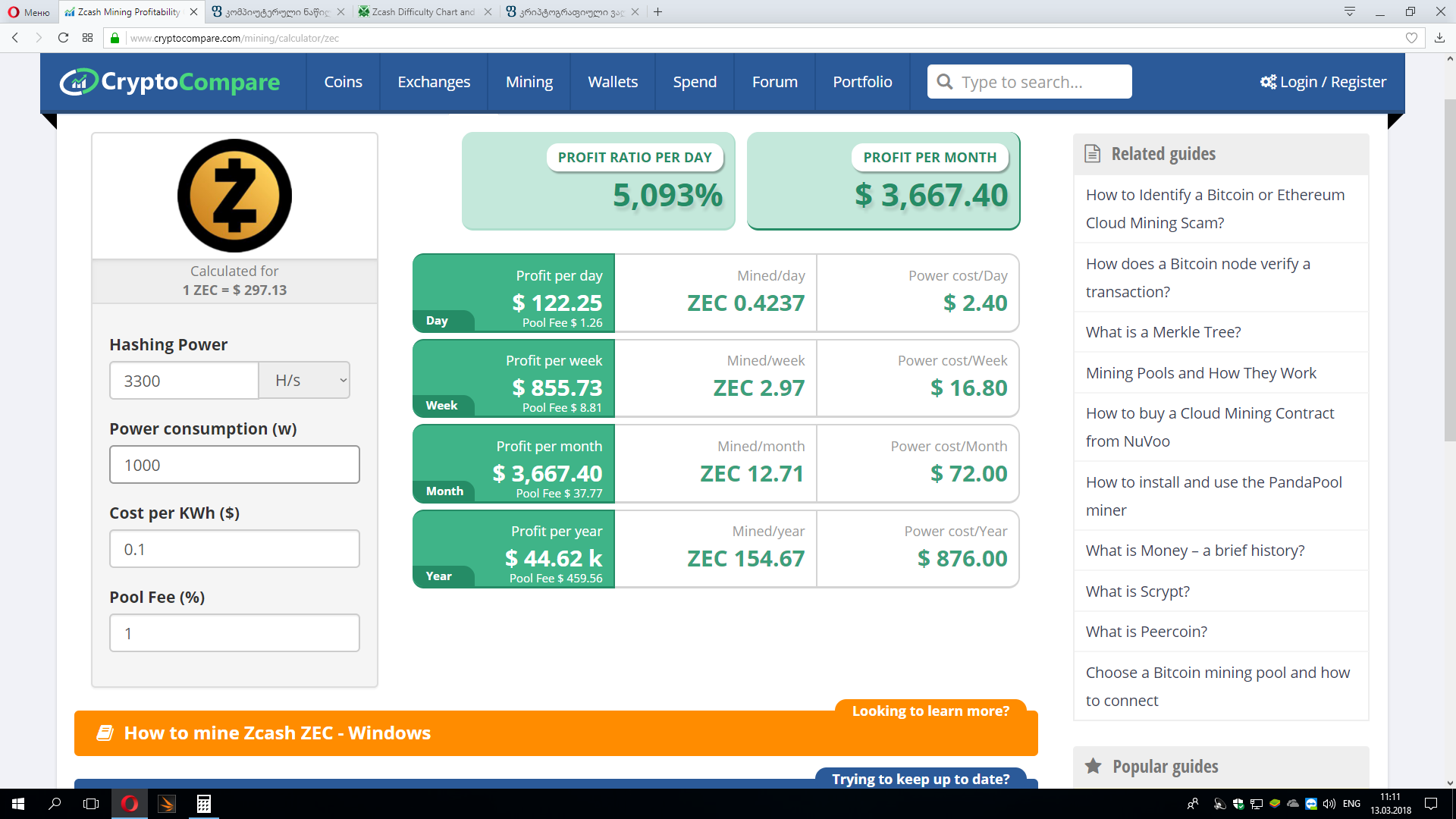Open the downloads arrow icon
This screenshot has width=1456, height=819.
pos(1439,38)
